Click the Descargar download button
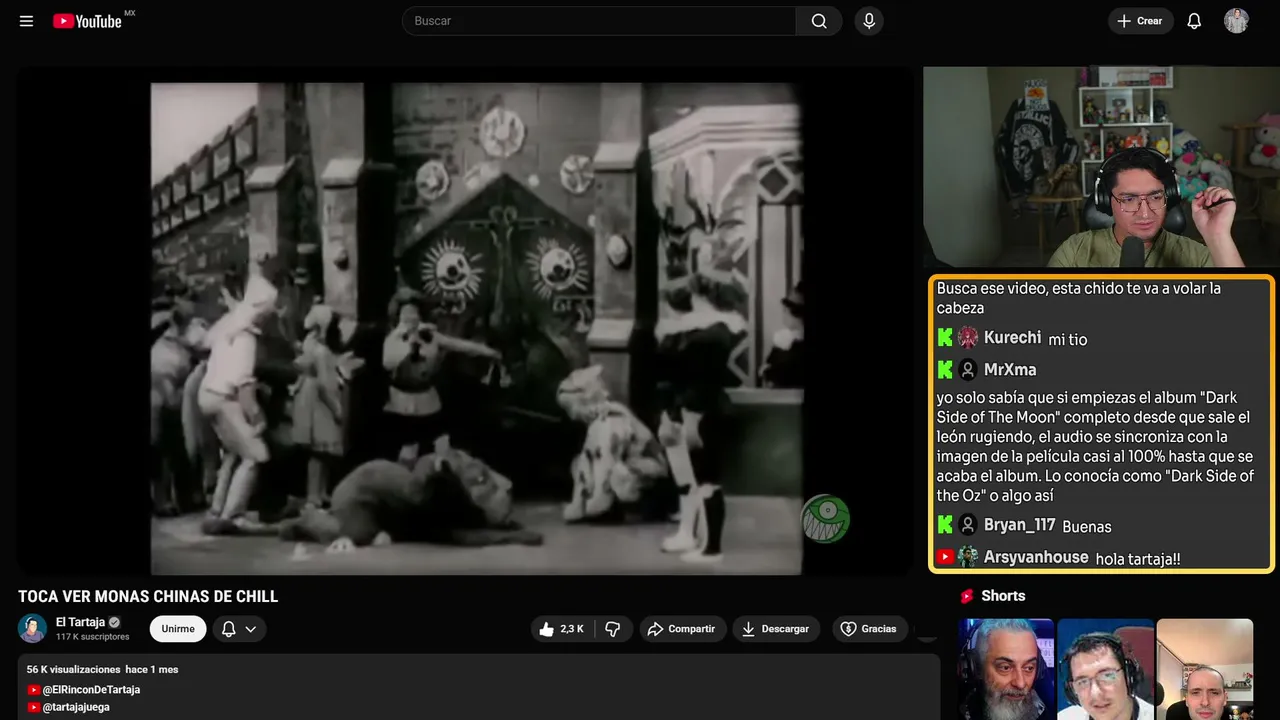1280x720 pixels. tap(776, 629)
